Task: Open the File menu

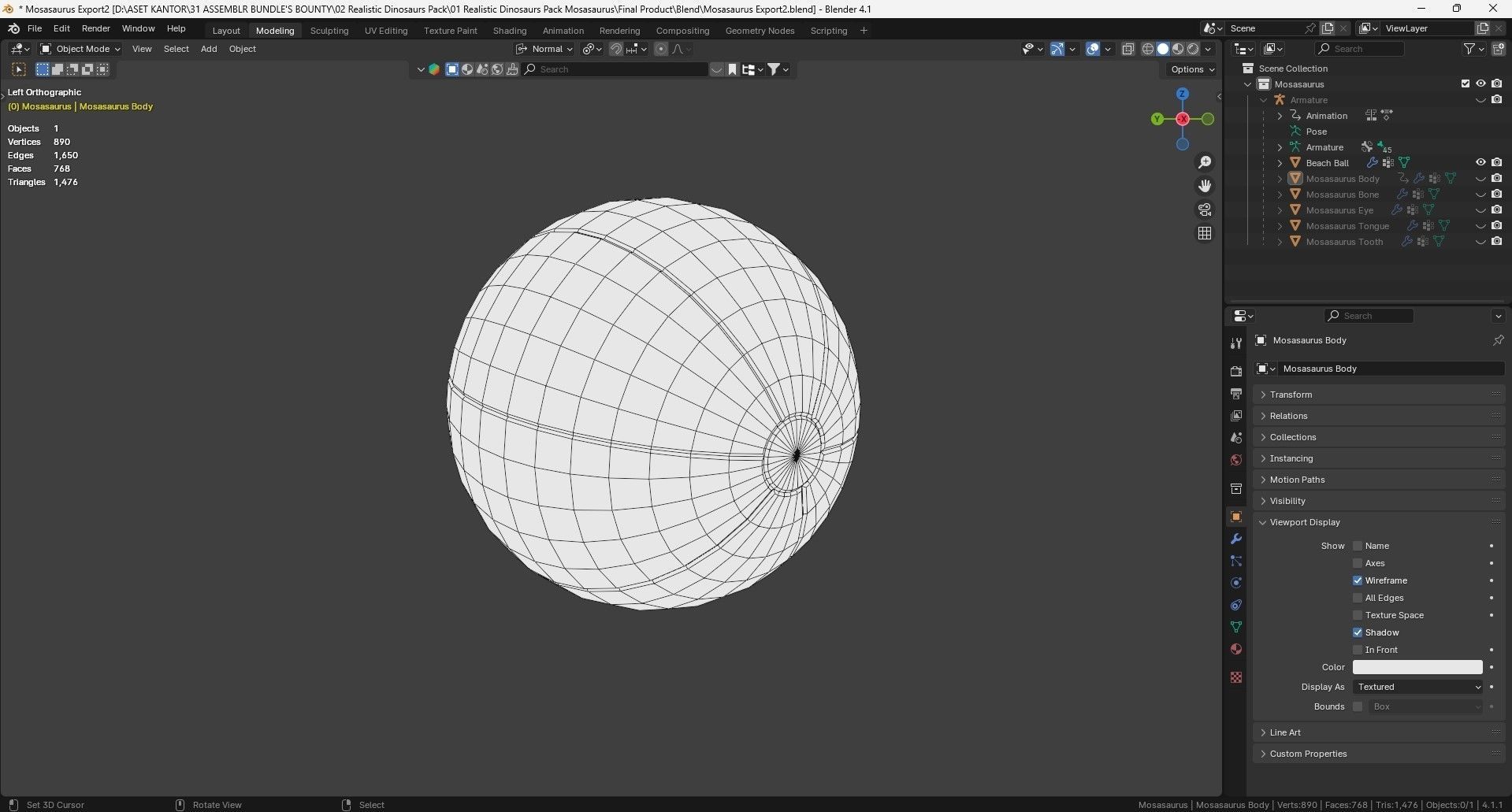Action: coord(35,28)
